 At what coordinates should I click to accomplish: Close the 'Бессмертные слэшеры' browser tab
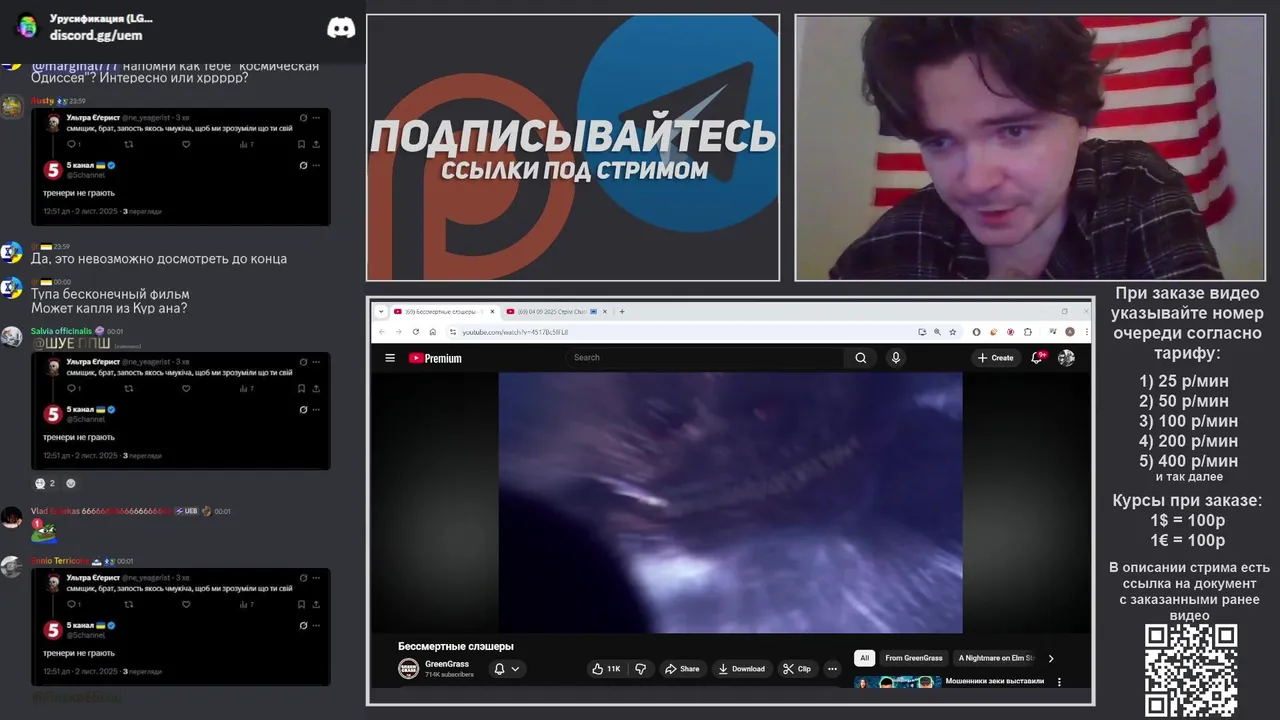(x=490, y=312)
